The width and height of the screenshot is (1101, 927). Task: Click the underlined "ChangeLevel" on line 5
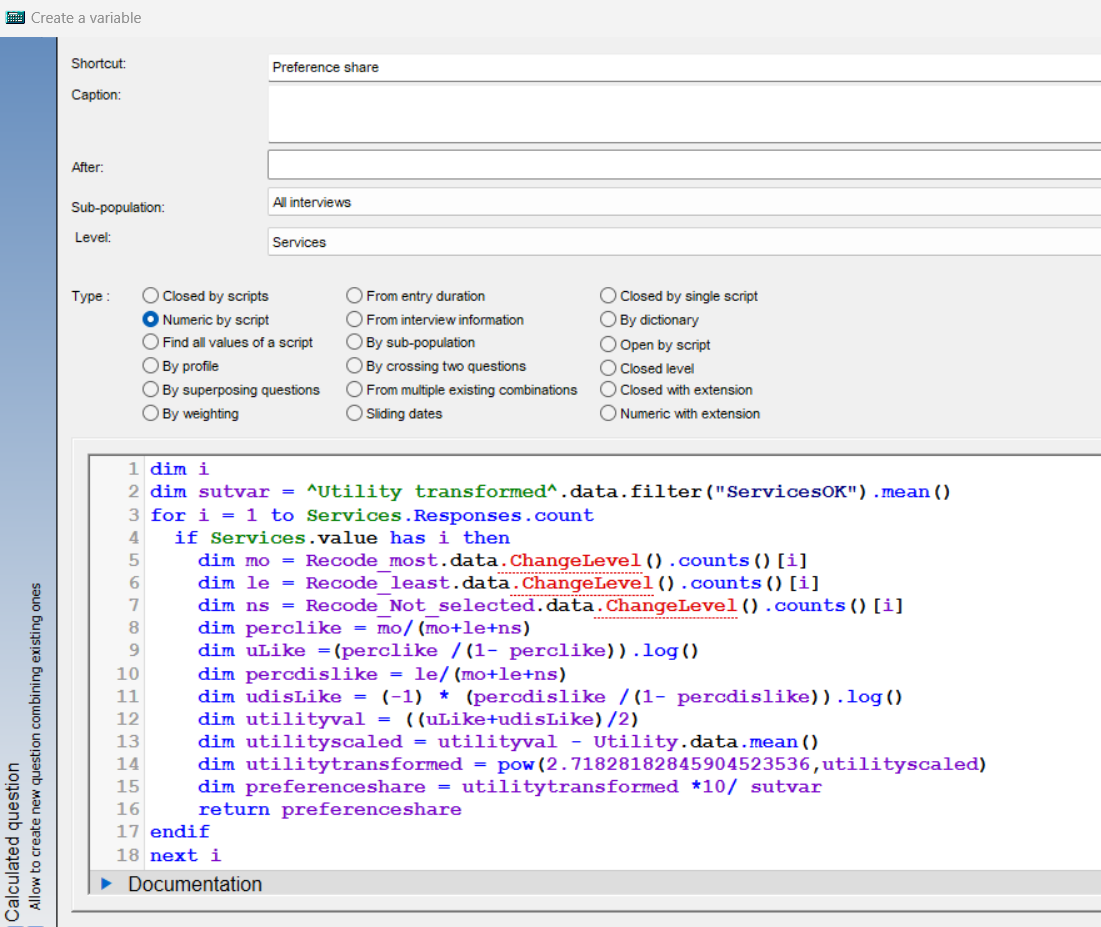[x=573, y=560]
